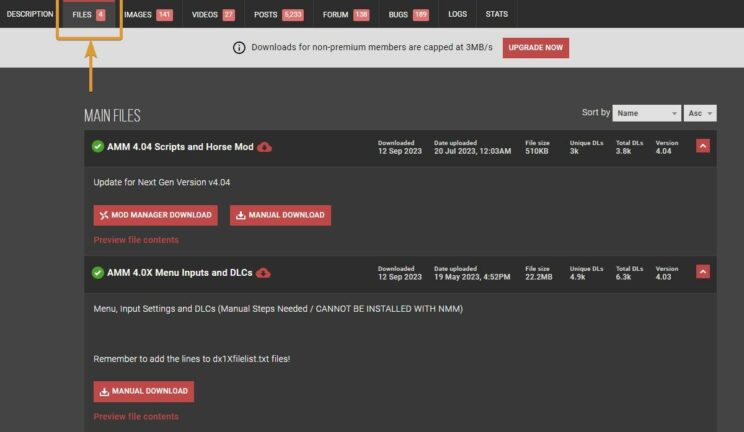Click cloud icon next to AMM 4.0X Menu Inputs
744x432 pixels.
[263, 273]
